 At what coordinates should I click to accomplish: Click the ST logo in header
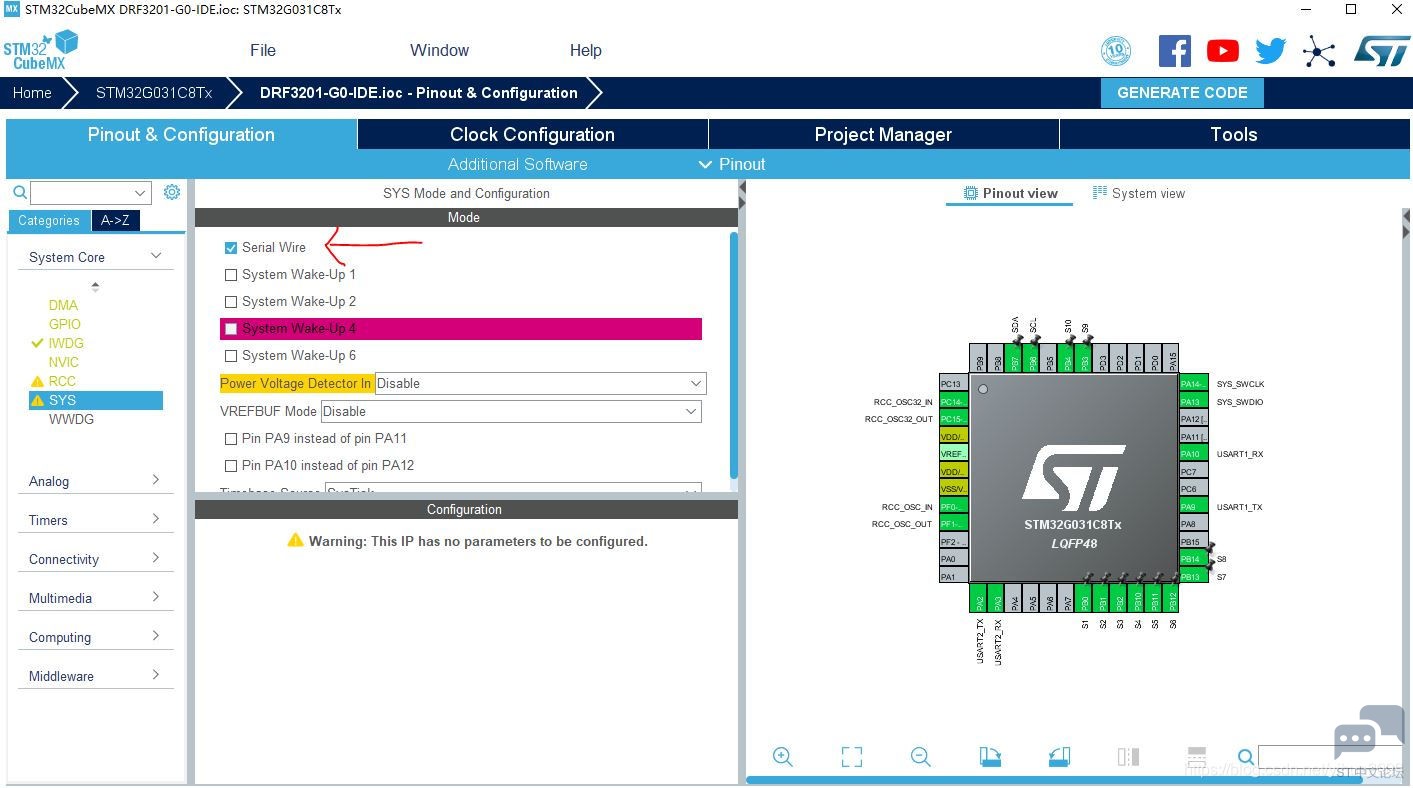[1381, 51]
